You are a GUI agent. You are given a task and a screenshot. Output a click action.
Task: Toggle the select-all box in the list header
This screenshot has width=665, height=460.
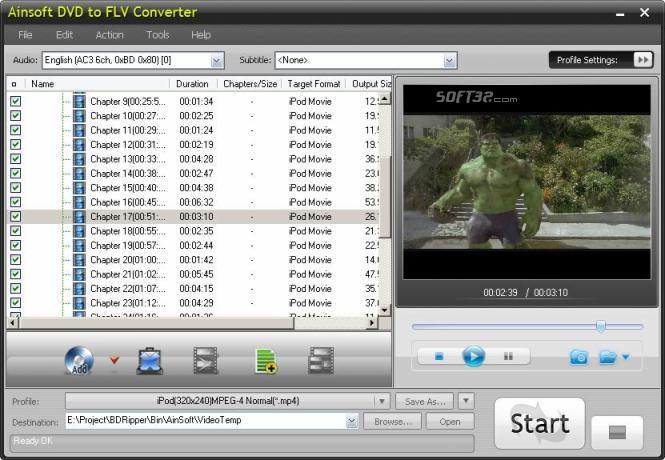point(14,84)
